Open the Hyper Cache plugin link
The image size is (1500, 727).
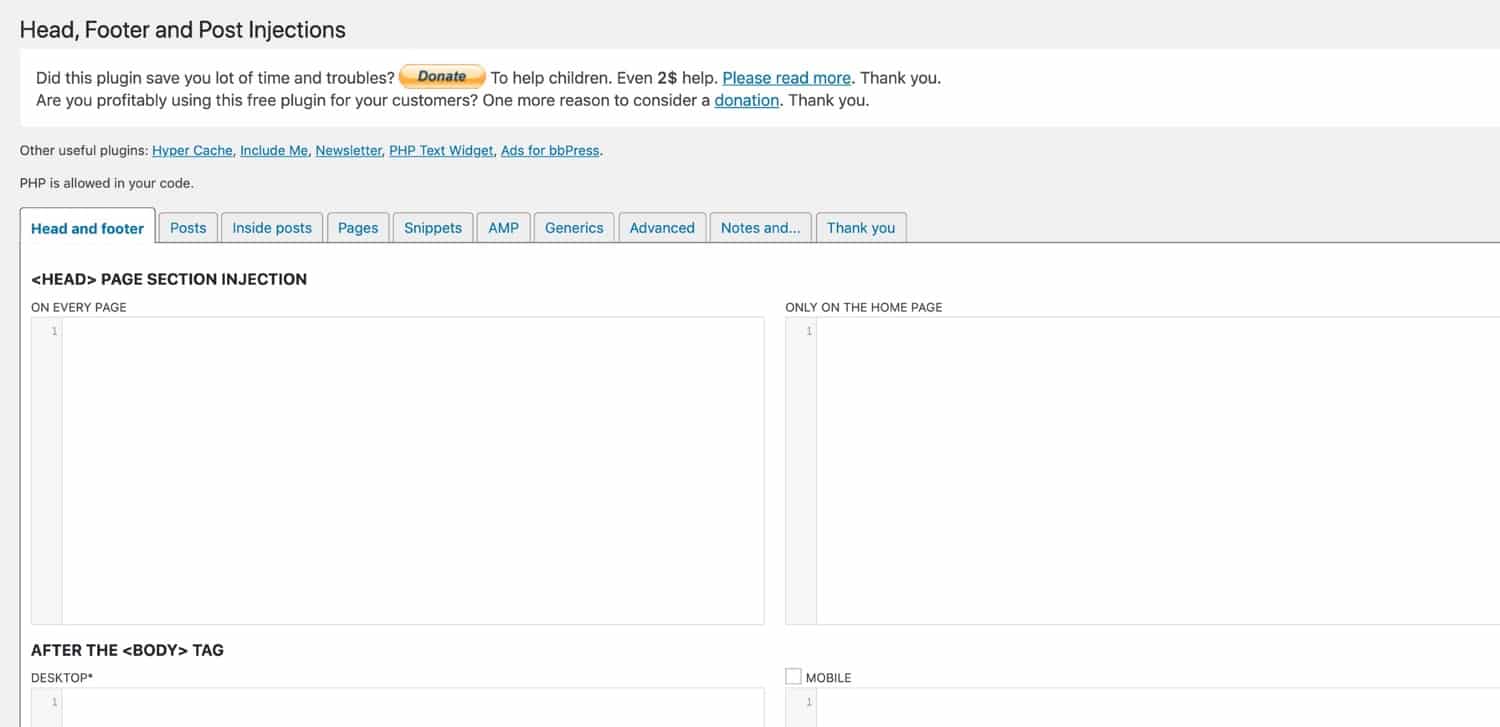pos(193,150)
